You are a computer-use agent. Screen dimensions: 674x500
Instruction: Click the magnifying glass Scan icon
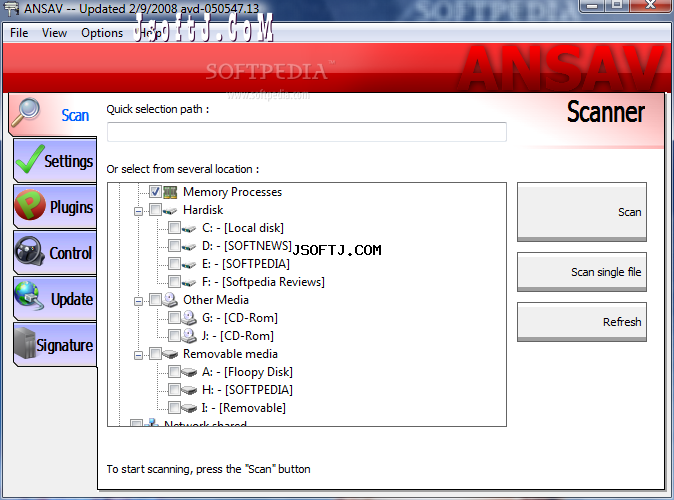(x=25, y=113)
